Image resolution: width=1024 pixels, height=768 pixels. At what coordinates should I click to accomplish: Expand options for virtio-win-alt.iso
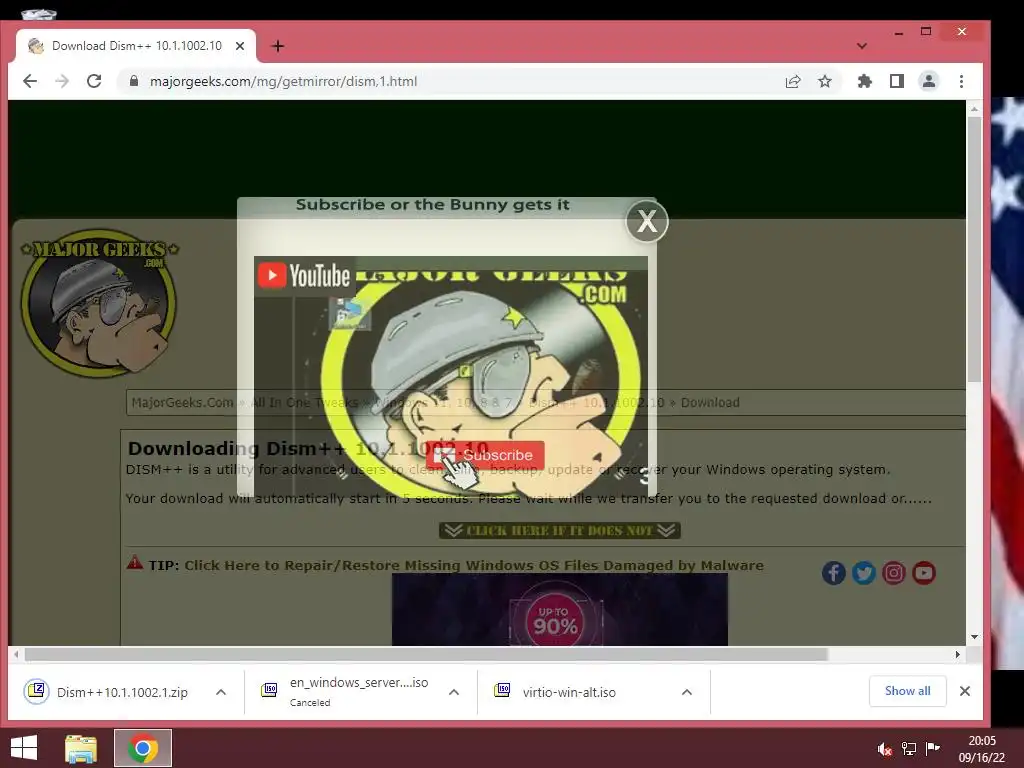click(x=686, y=692)
